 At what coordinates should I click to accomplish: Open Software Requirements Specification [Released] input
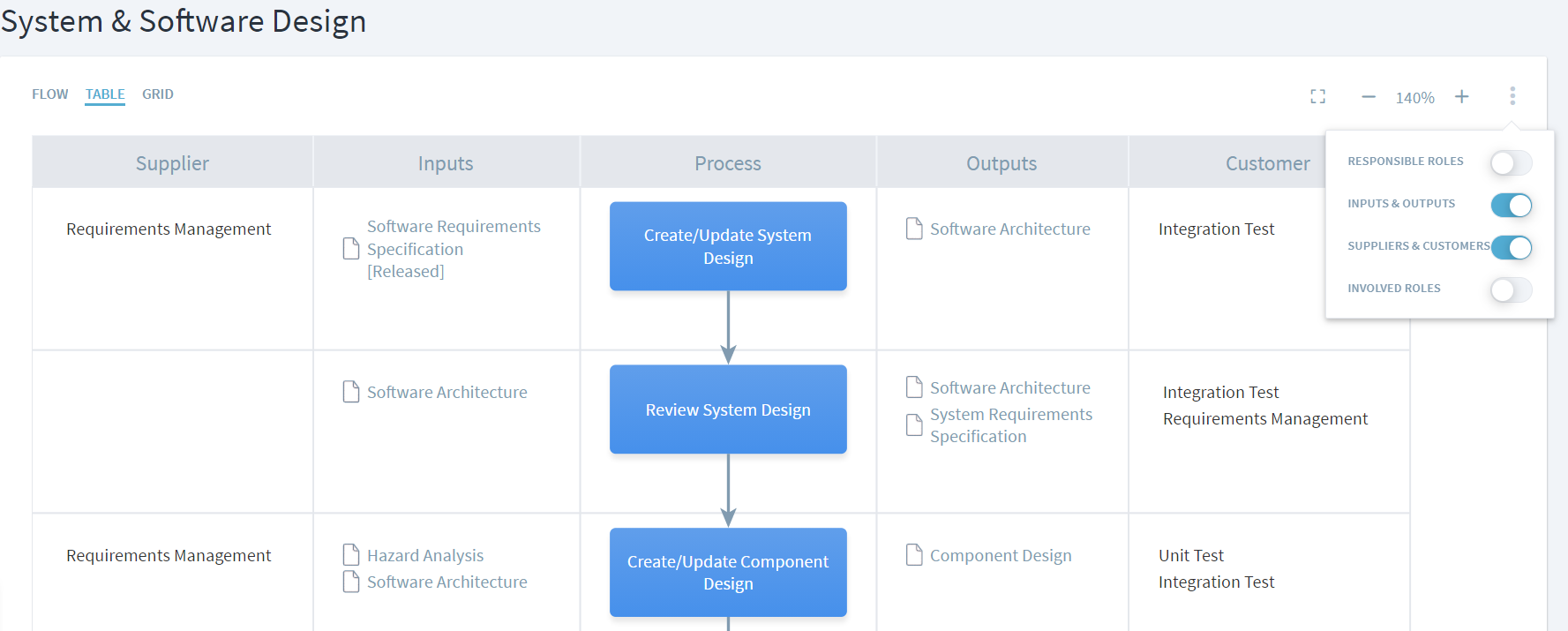click(454, 249)
